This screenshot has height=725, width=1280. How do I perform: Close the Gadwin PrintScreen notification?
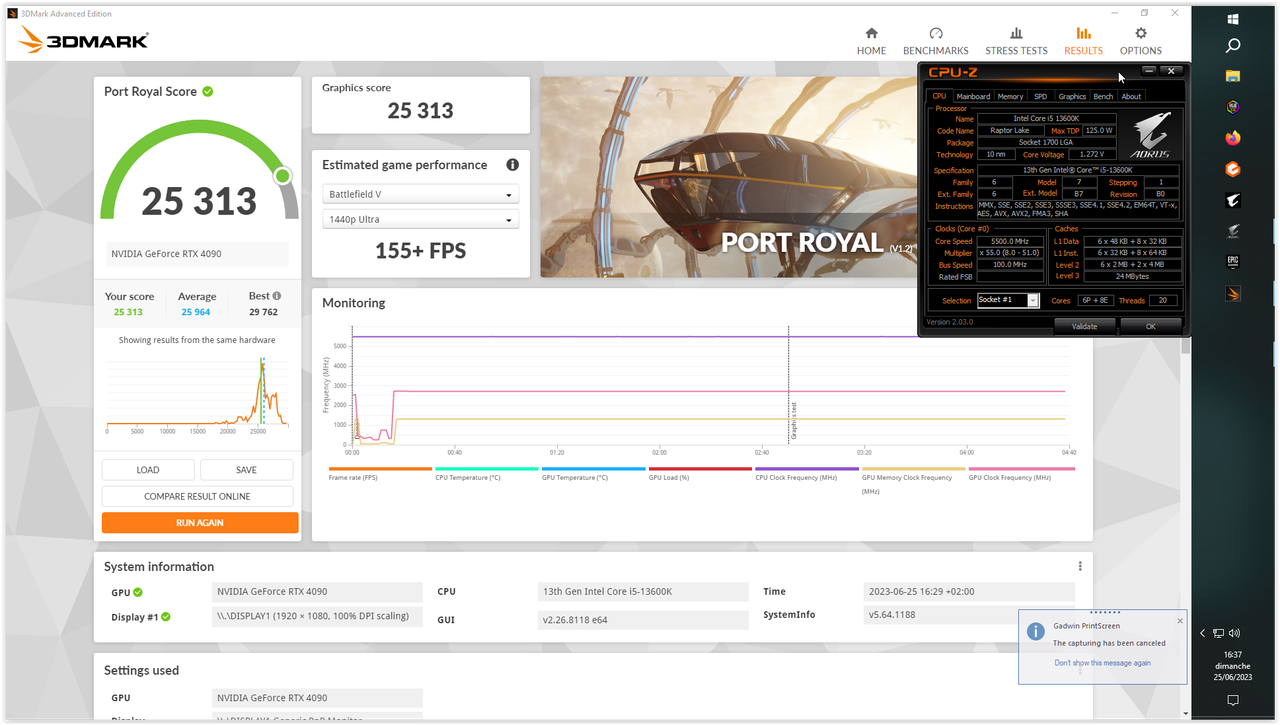pos(1179,621)
